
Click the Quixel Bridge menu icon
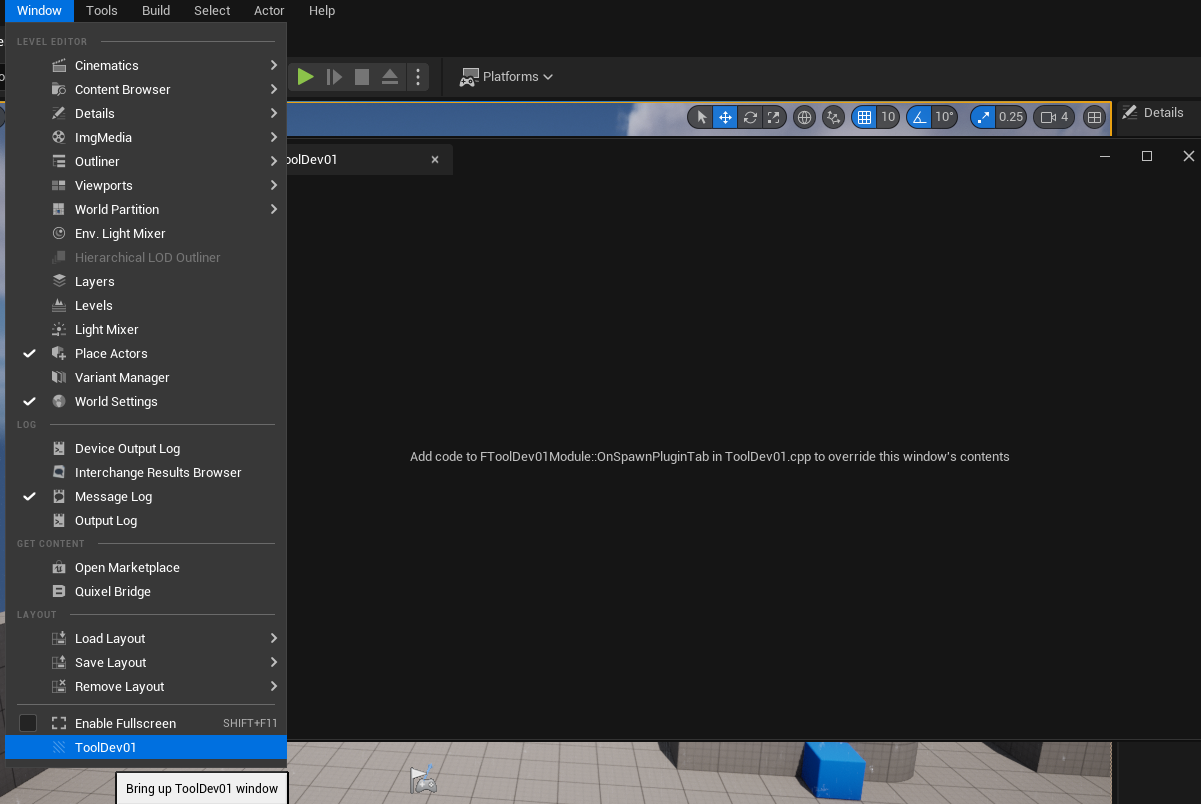click(x=58, y=591)
